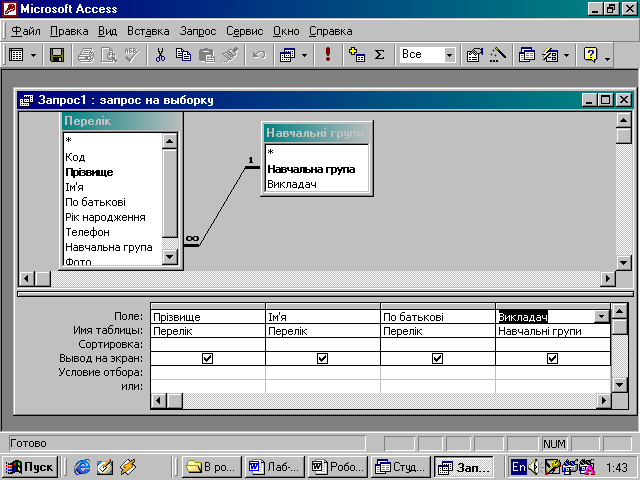Switch to 'В ро...' taskbar folder button
640x480 pixels.
(x=211, y=467)
